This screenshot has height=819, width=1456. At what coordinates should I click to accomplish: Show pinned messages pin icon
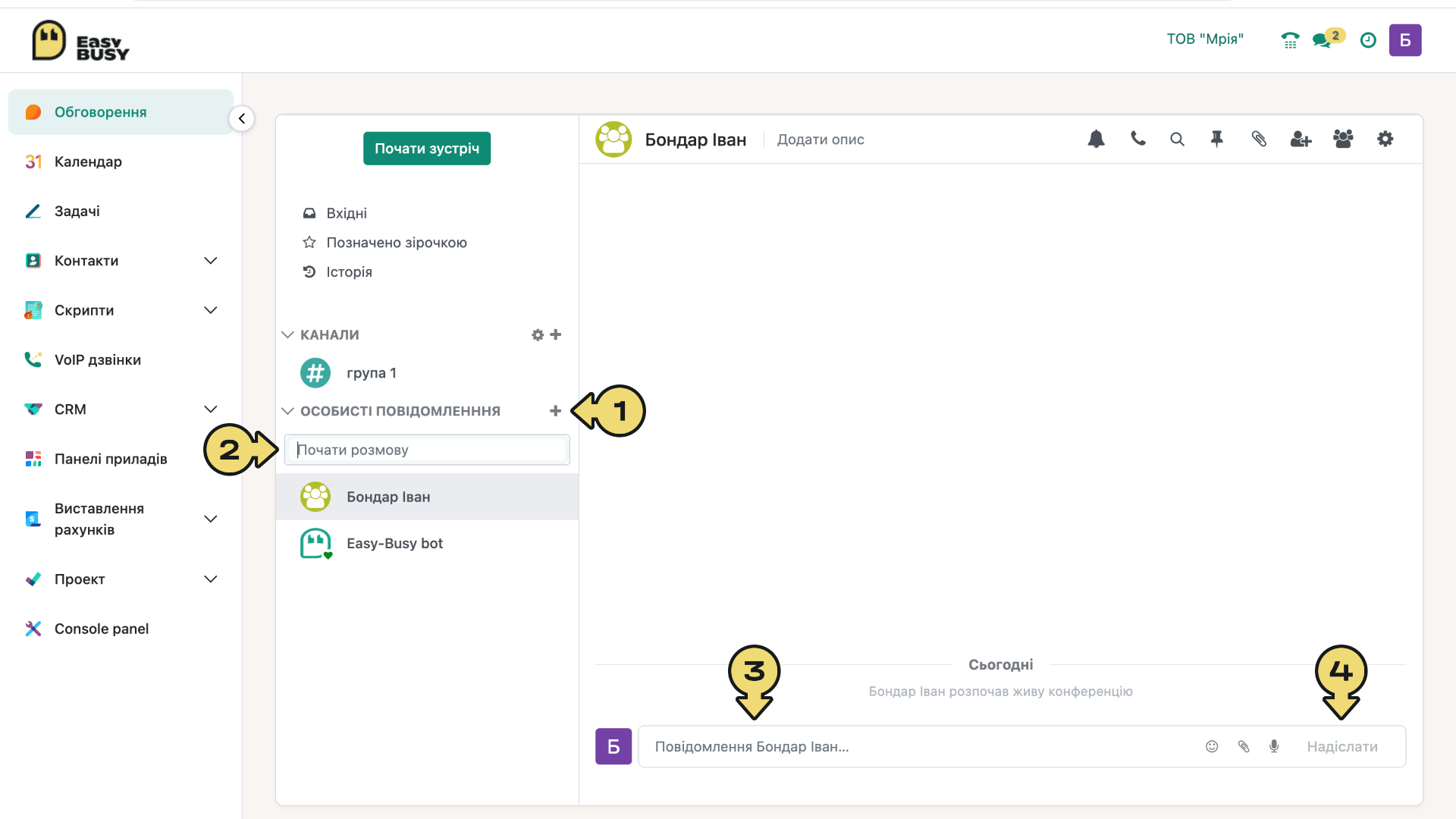click(x=1217, y=139)
